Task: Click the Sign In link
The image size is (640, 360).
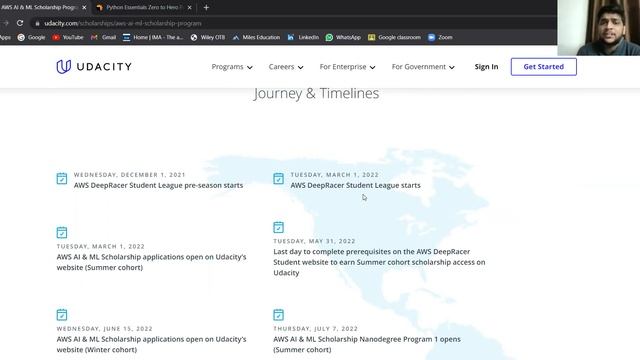Action: 486,67
